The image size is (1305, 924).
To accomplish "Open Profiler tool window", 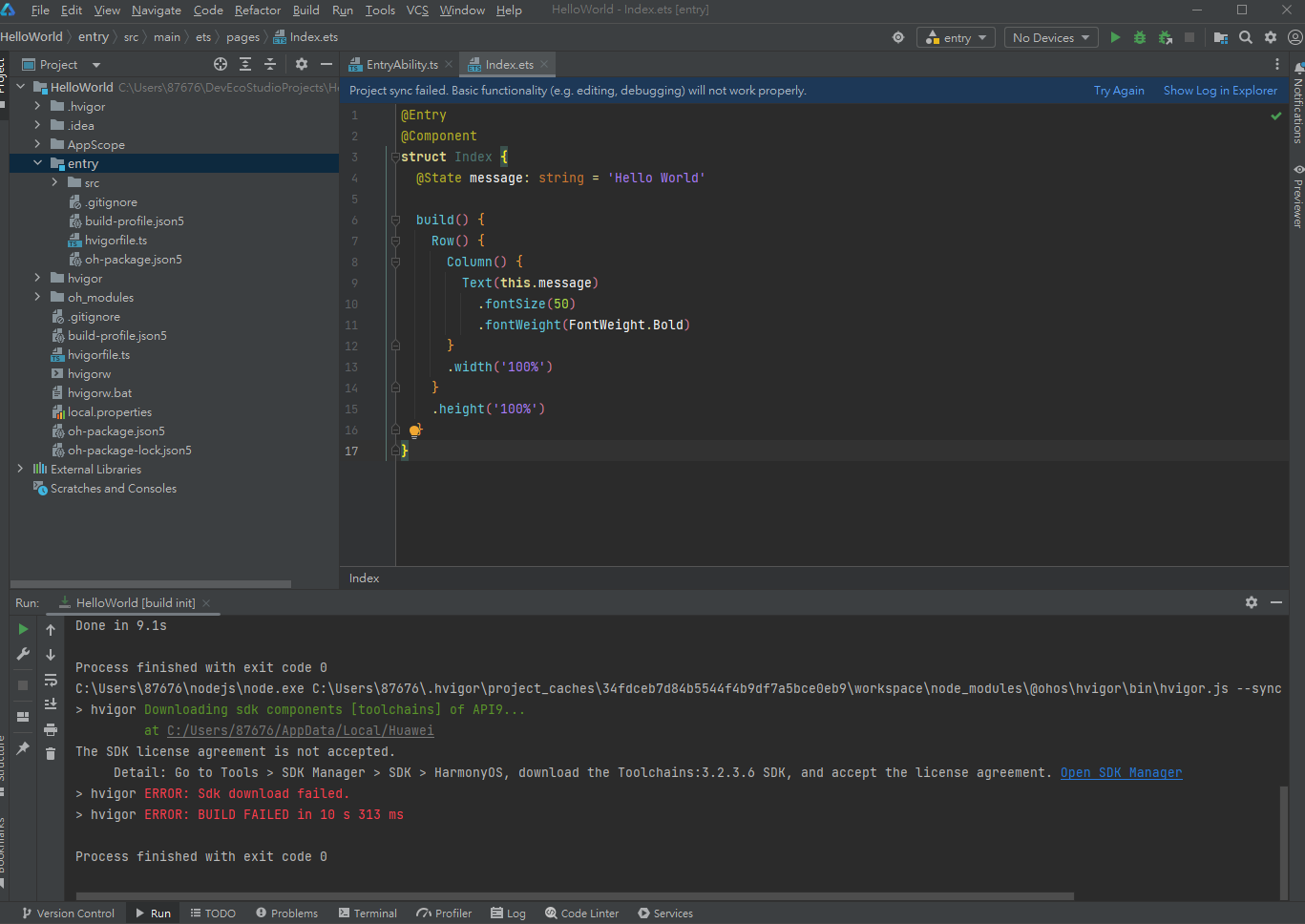I will pyautogui.click(x=444, y=913).
